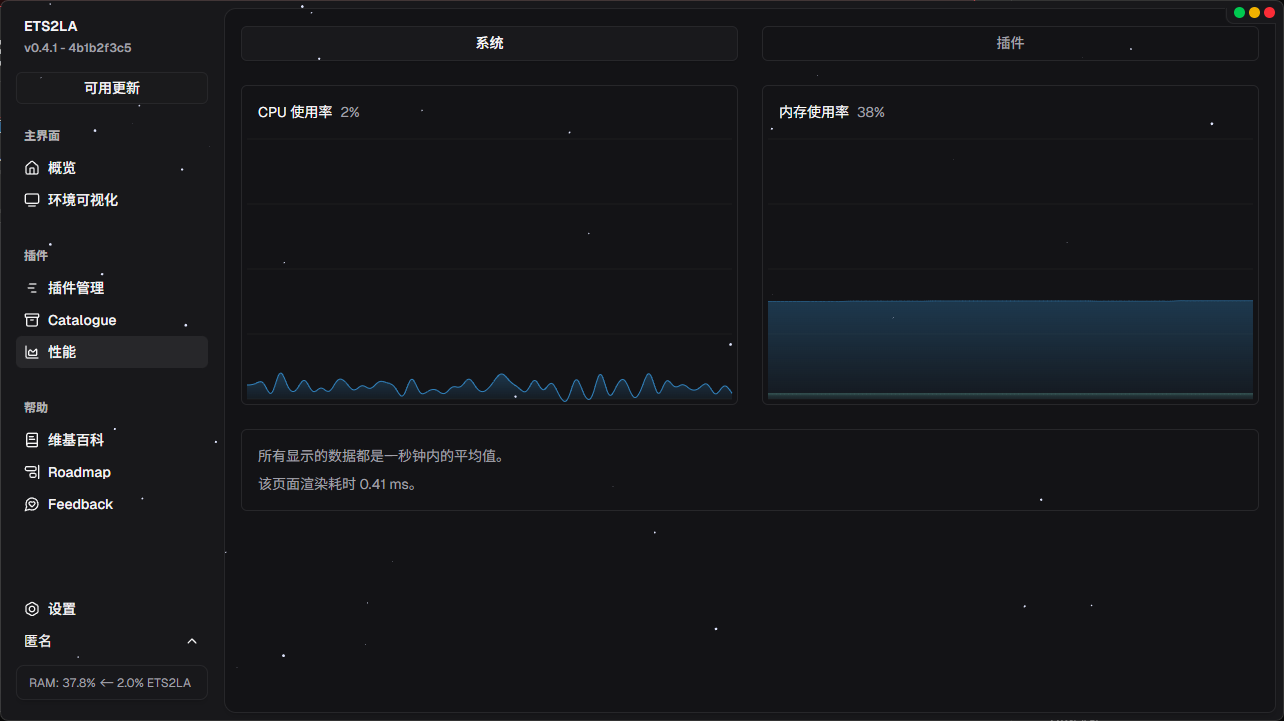The image size is (1284, 721).
Task: Click the green window control dot
Action: (x=1240, y=13)
